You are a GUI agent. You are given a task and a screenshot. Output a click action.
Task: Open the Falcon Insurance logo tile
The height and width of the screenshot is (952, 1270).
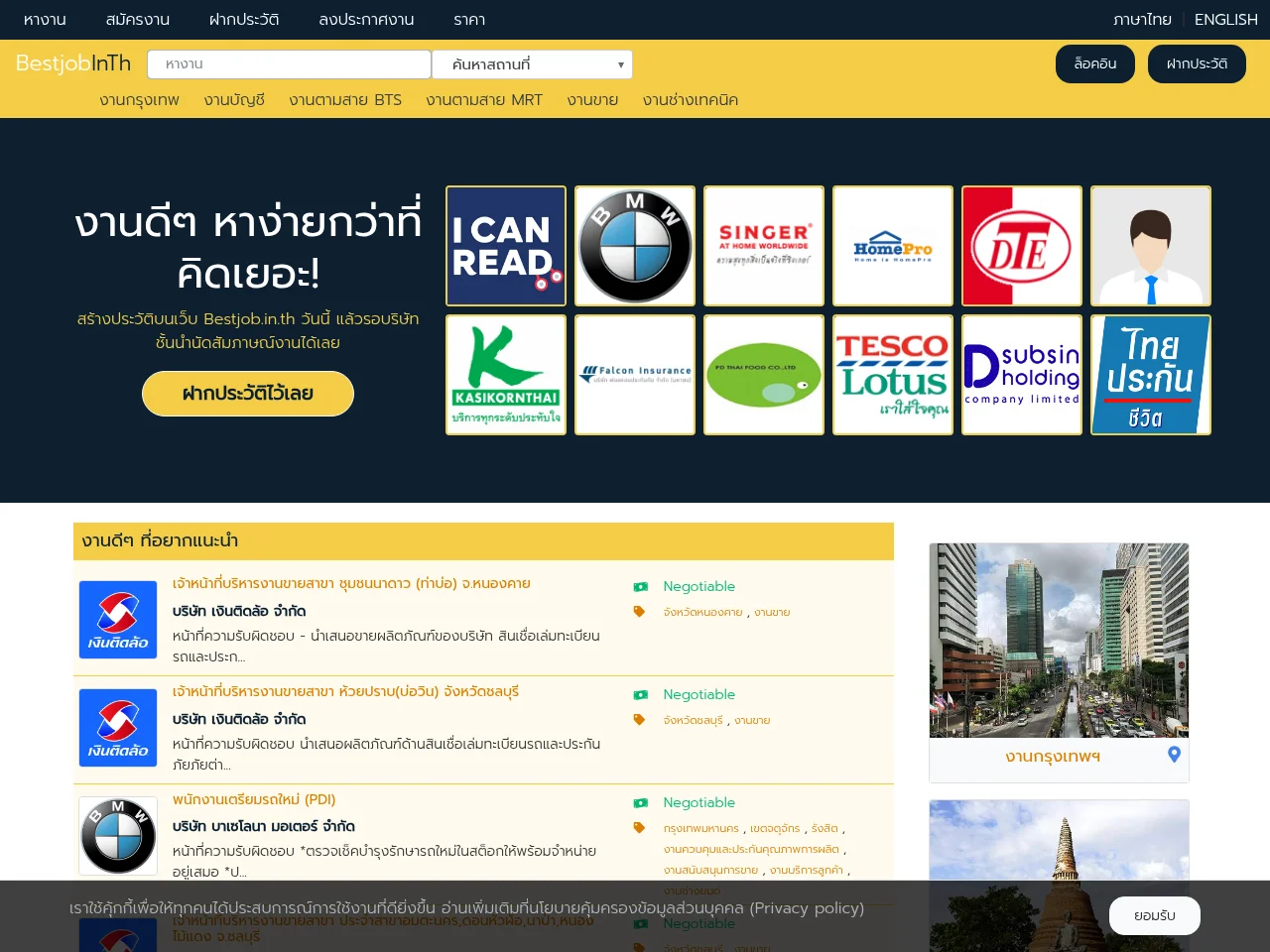click(x=635, y=375)
